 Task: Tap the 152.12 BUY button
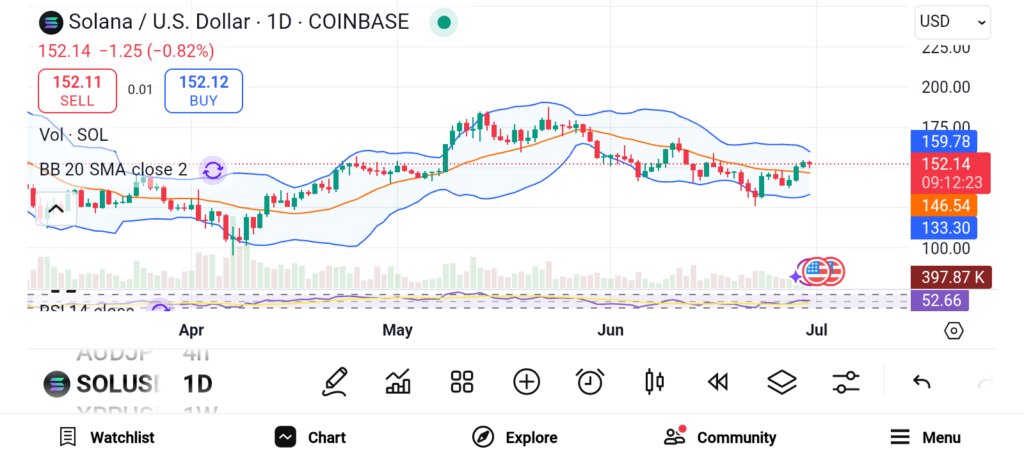(204, 91)
